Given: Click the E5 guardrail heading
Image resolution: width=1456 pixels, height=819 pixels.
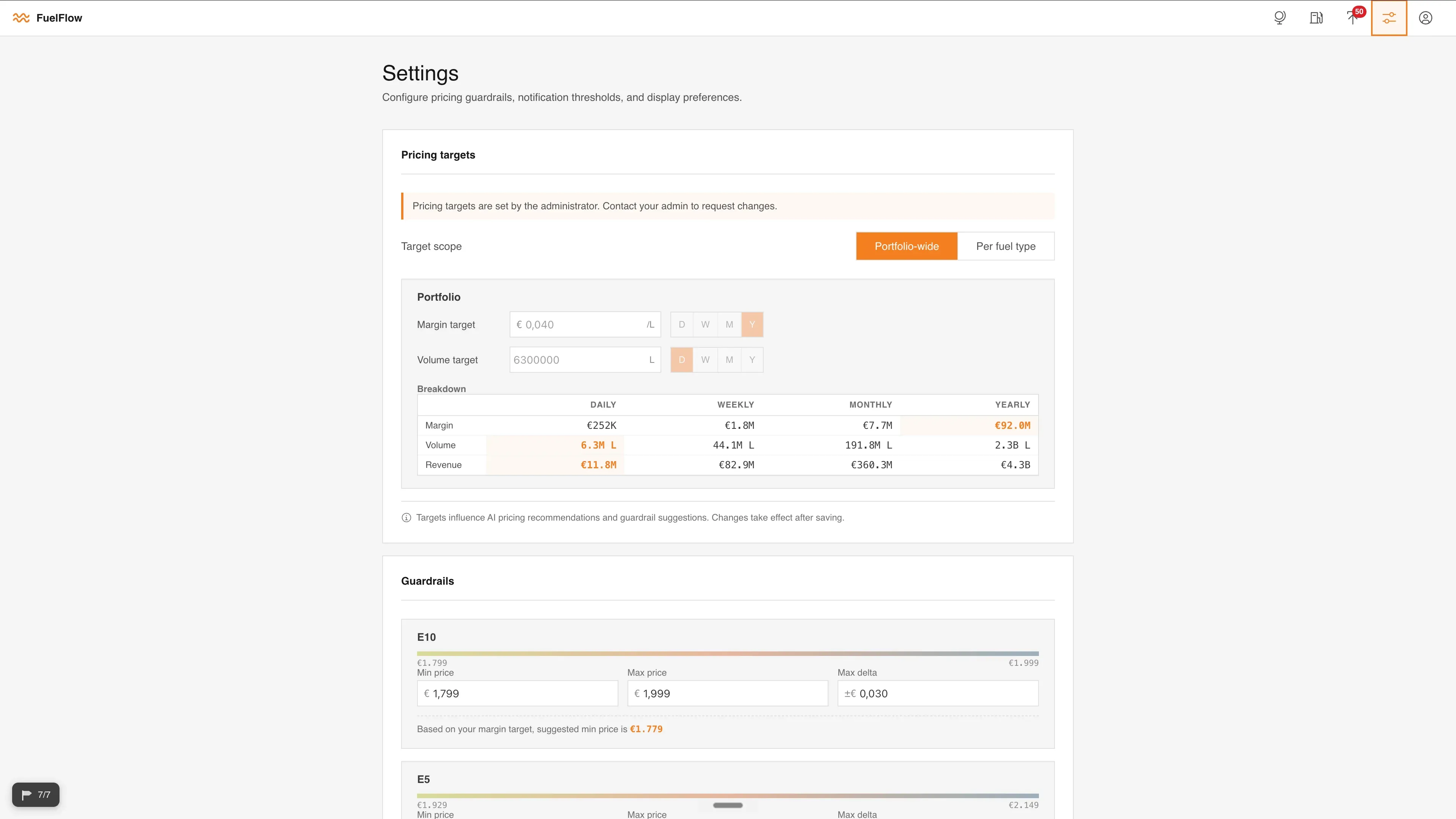Looking at the screenshot, I should [424, 780].
